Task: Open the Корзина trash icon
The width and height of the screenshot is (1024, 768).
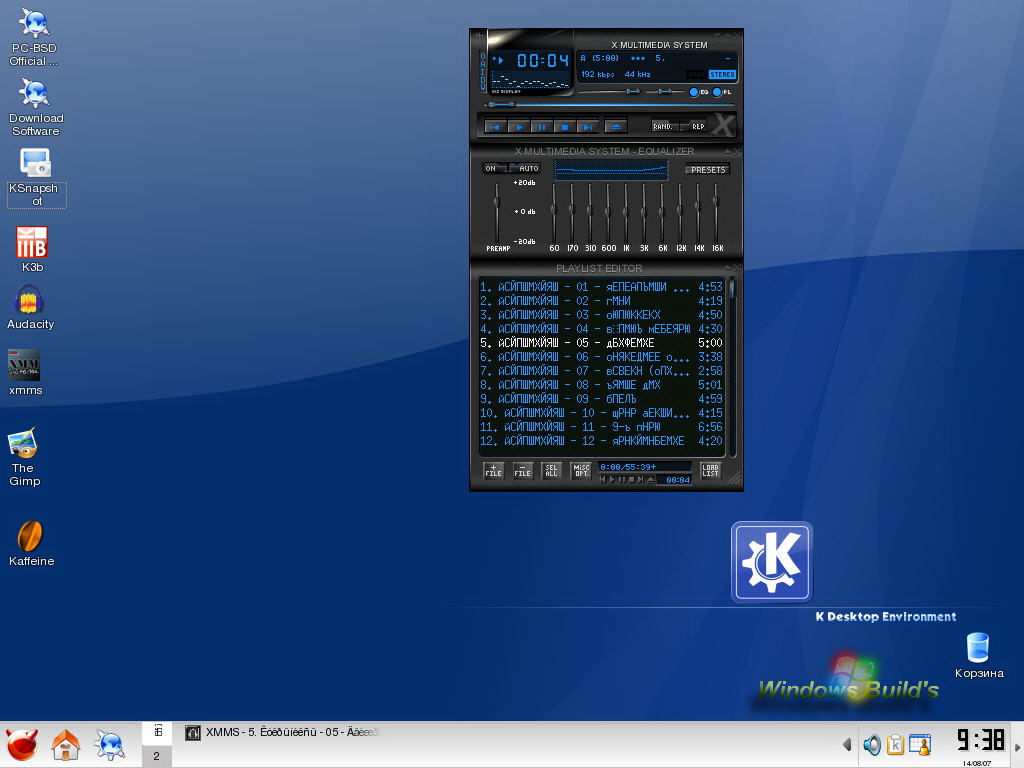Action: (978, 655)
